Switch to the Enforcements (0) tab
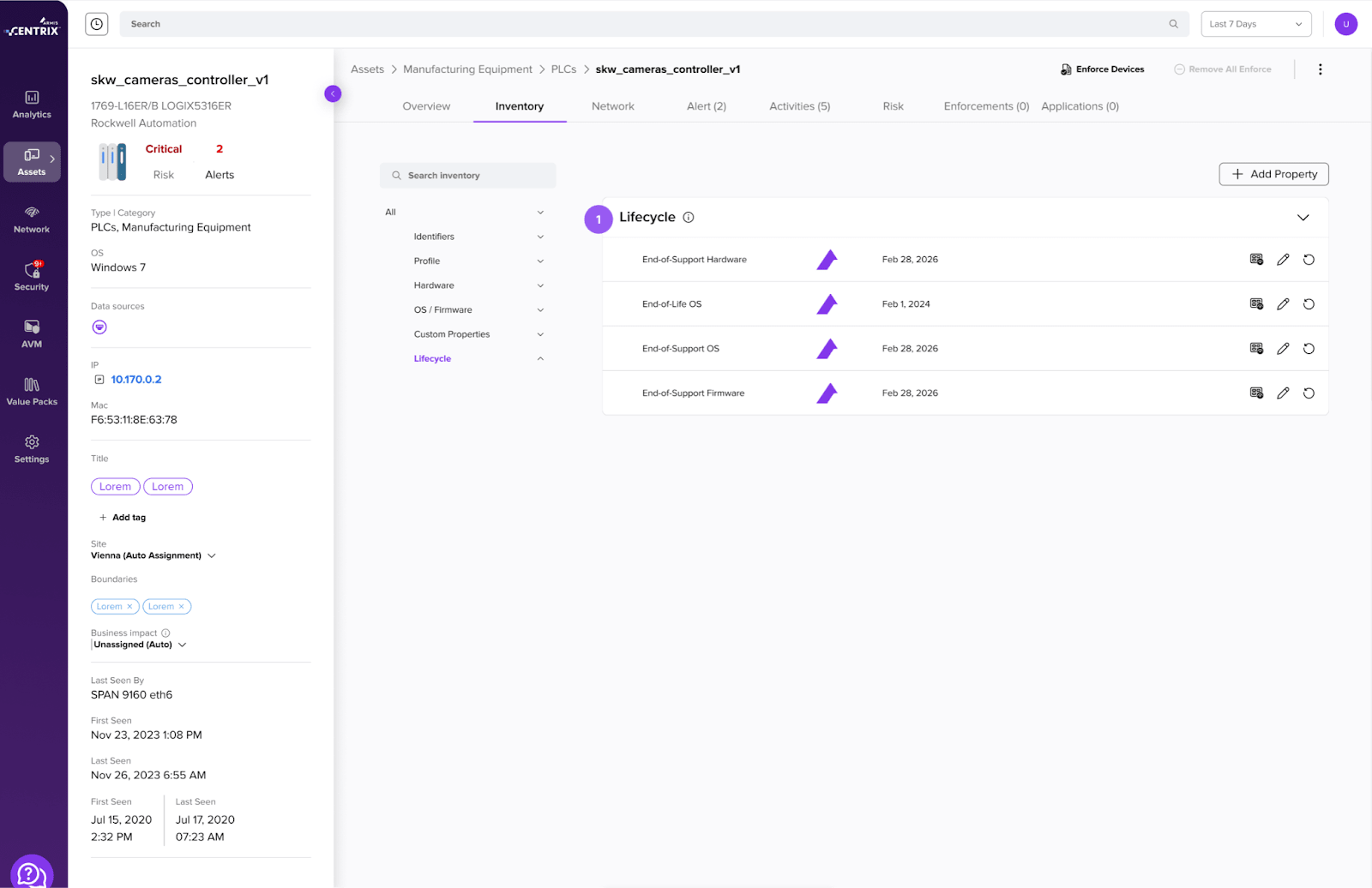 pos(986,106)
